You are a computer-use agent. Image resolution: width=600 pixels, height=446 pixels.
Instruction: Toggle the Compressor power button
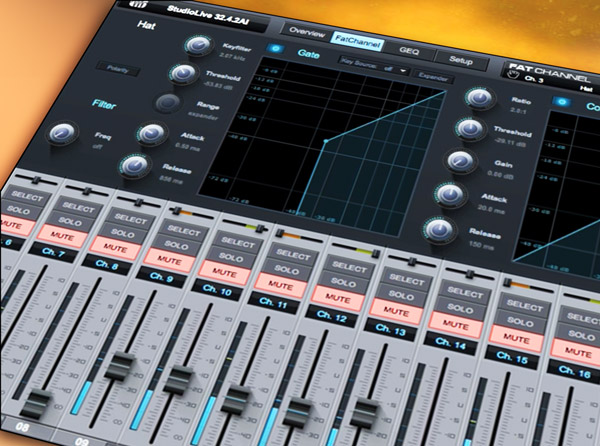pyautogui.click(x=562, y=102)
